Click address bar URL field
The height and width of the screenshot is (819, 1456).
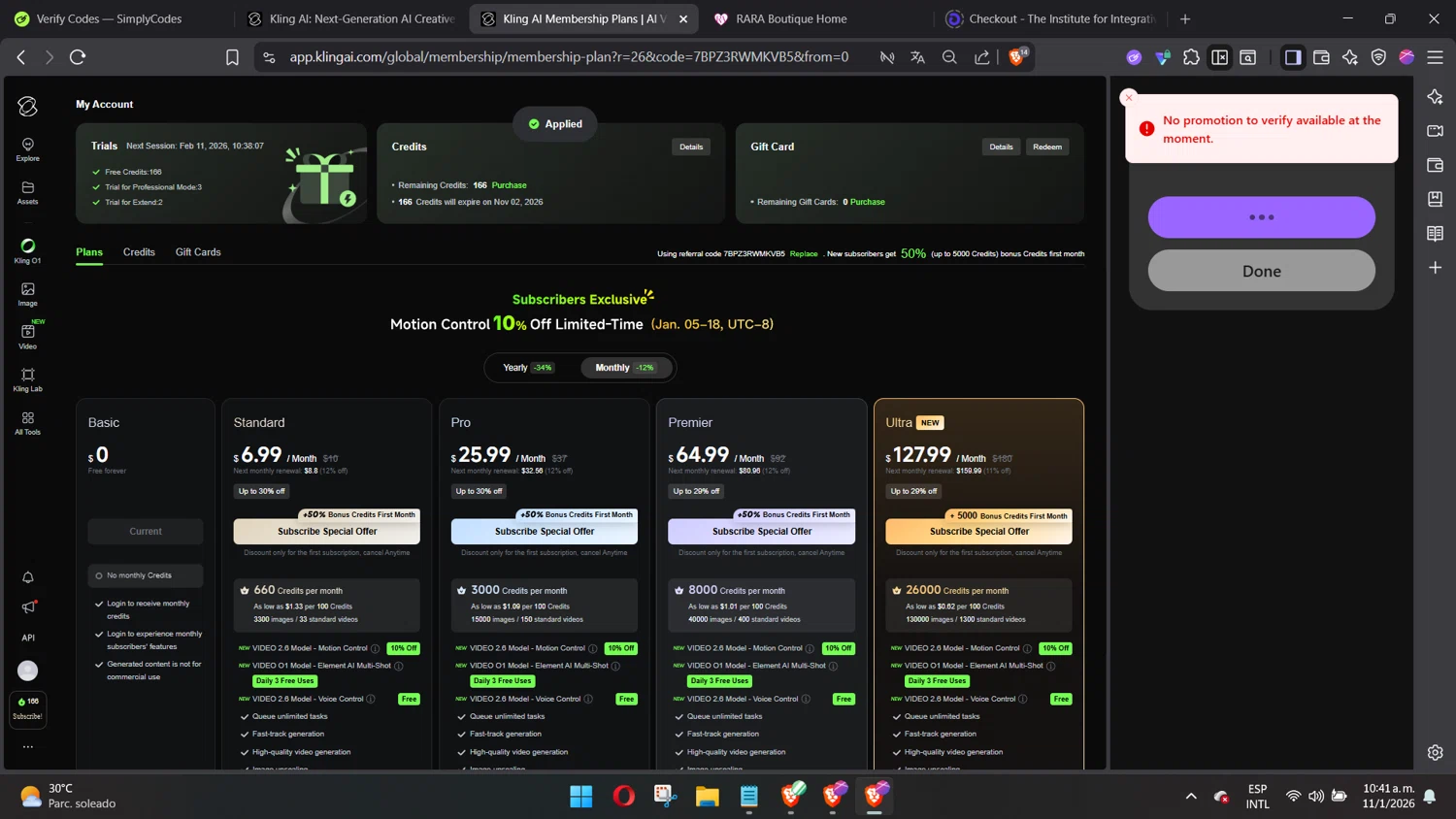tap(569, 57)
